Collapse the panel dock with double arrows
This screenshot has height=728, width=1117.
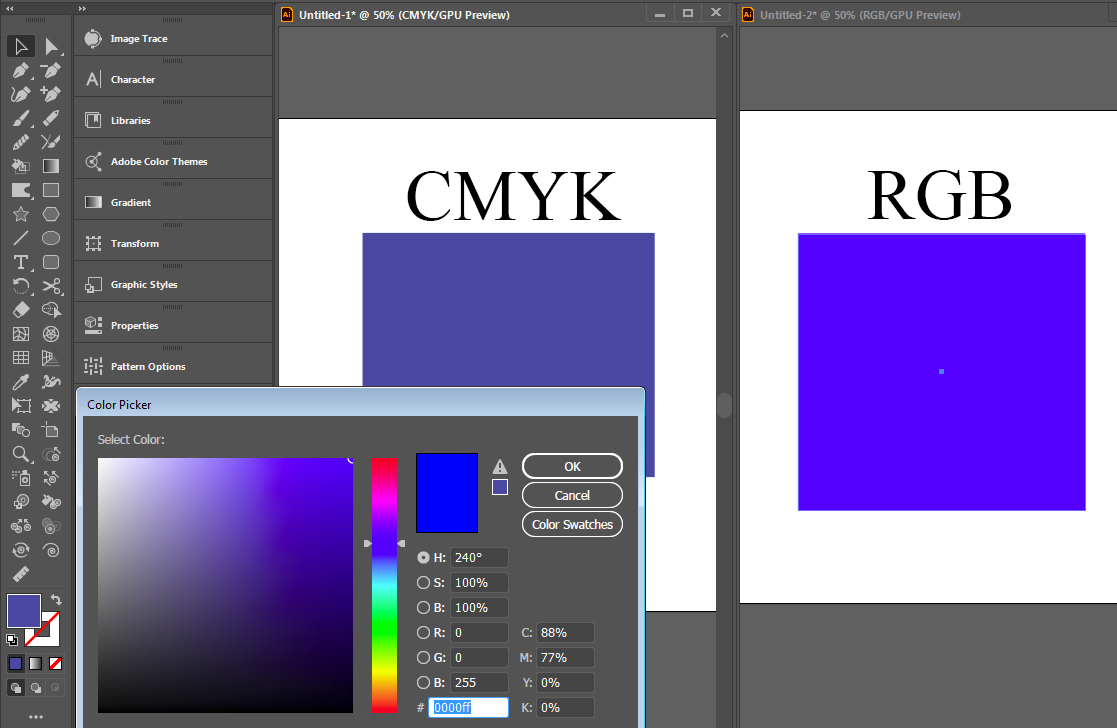click(x=83, y=8)
